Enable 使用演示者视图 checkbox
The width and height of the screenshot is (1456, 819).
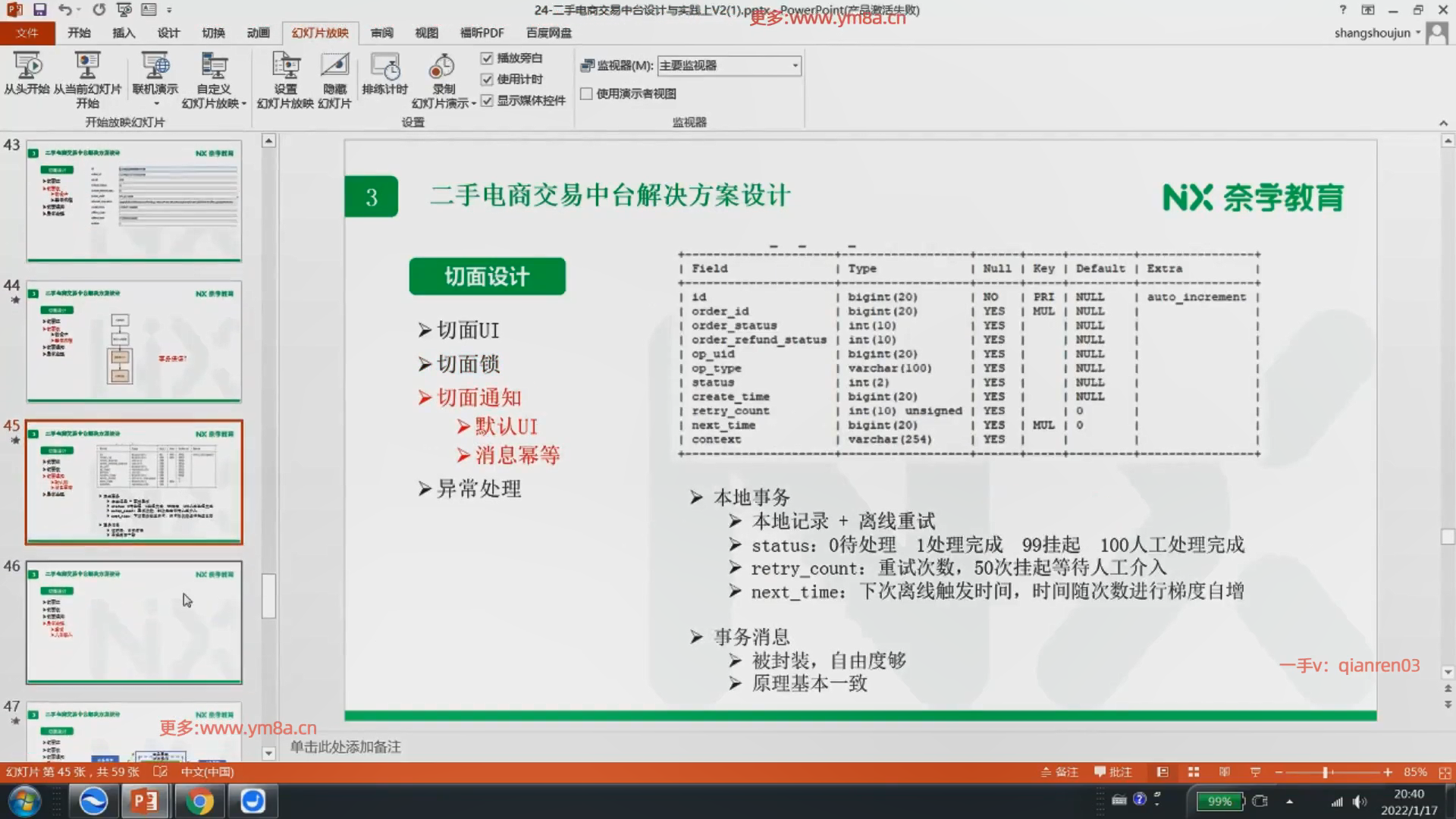pyautogui.click(x=586, y=94)
